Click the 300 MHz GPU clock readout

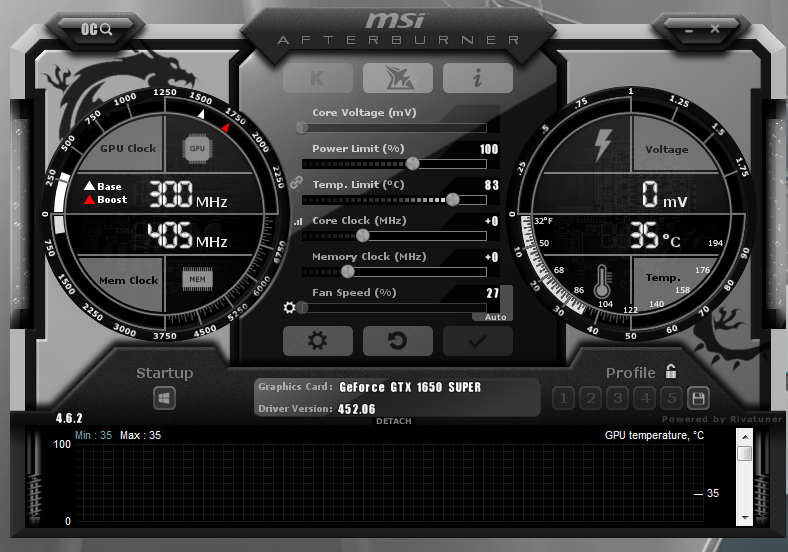(x=188, y=195)
